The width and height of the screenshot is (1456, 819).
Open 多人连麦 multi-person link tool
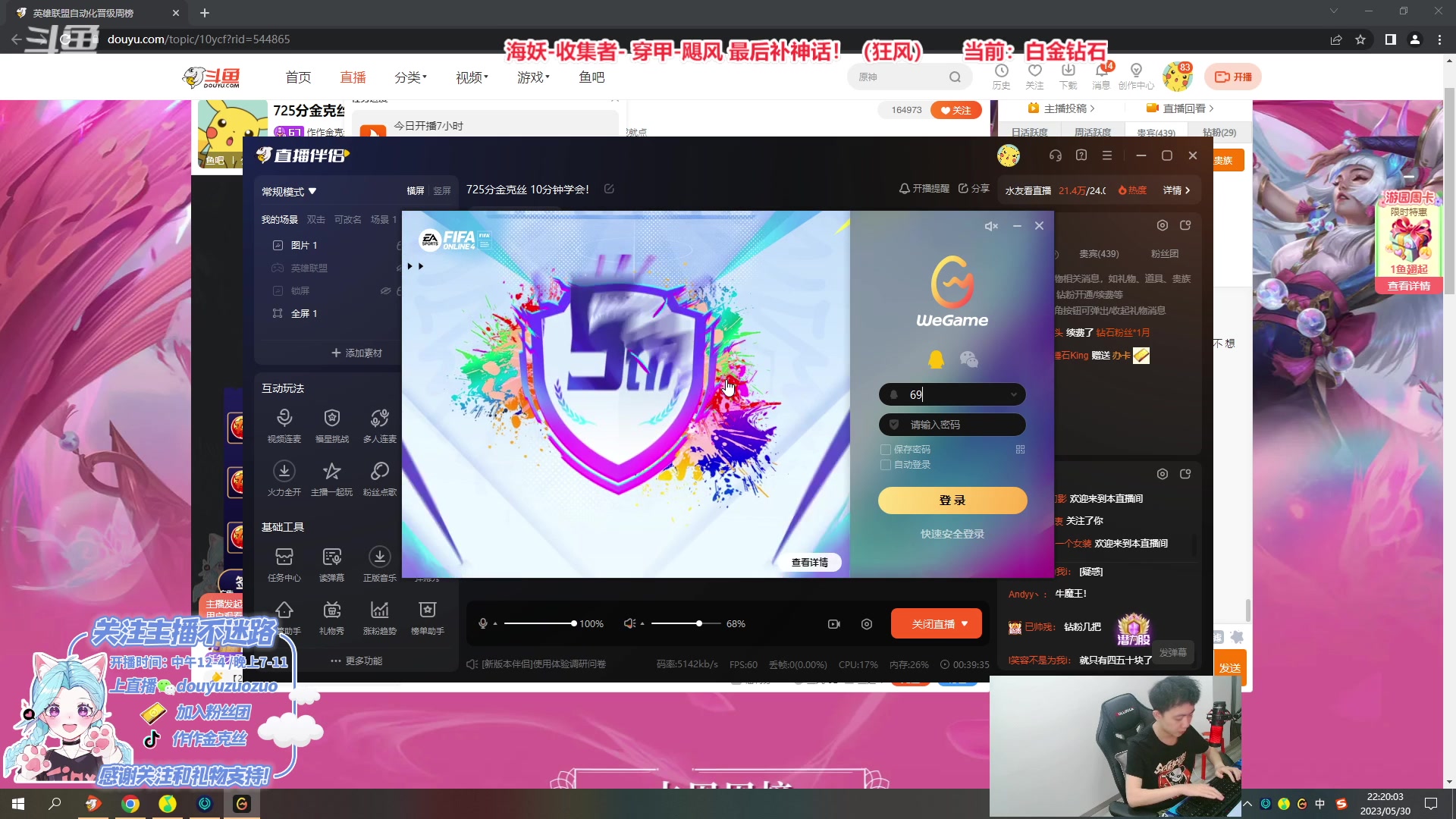379,425
